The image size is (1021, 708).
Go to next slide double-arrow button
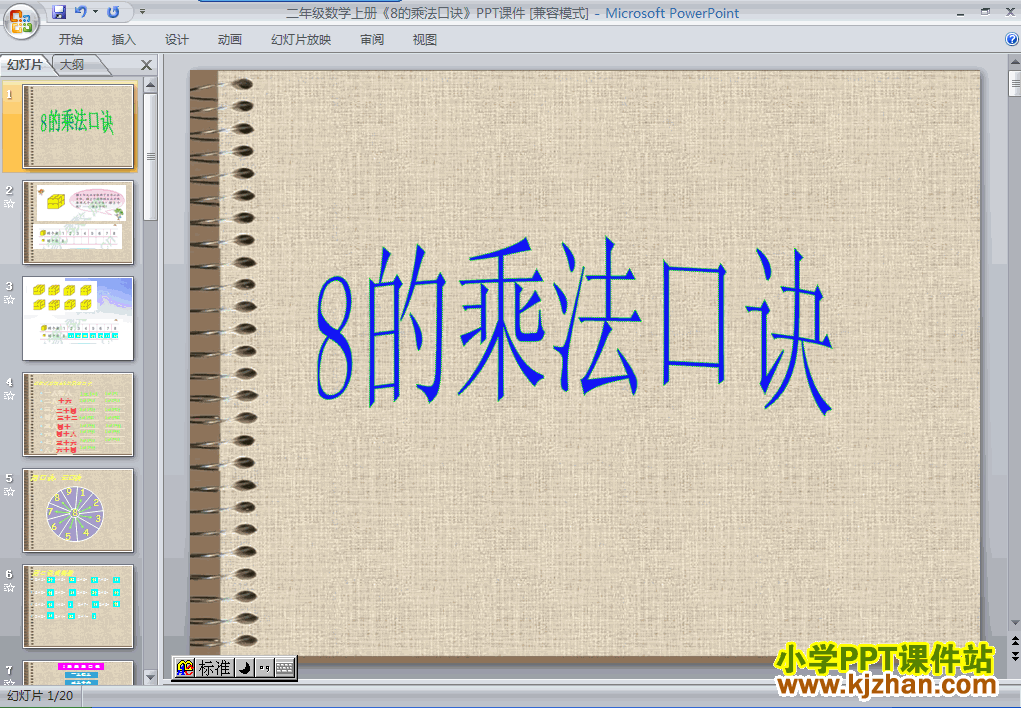coord(1014,655)
